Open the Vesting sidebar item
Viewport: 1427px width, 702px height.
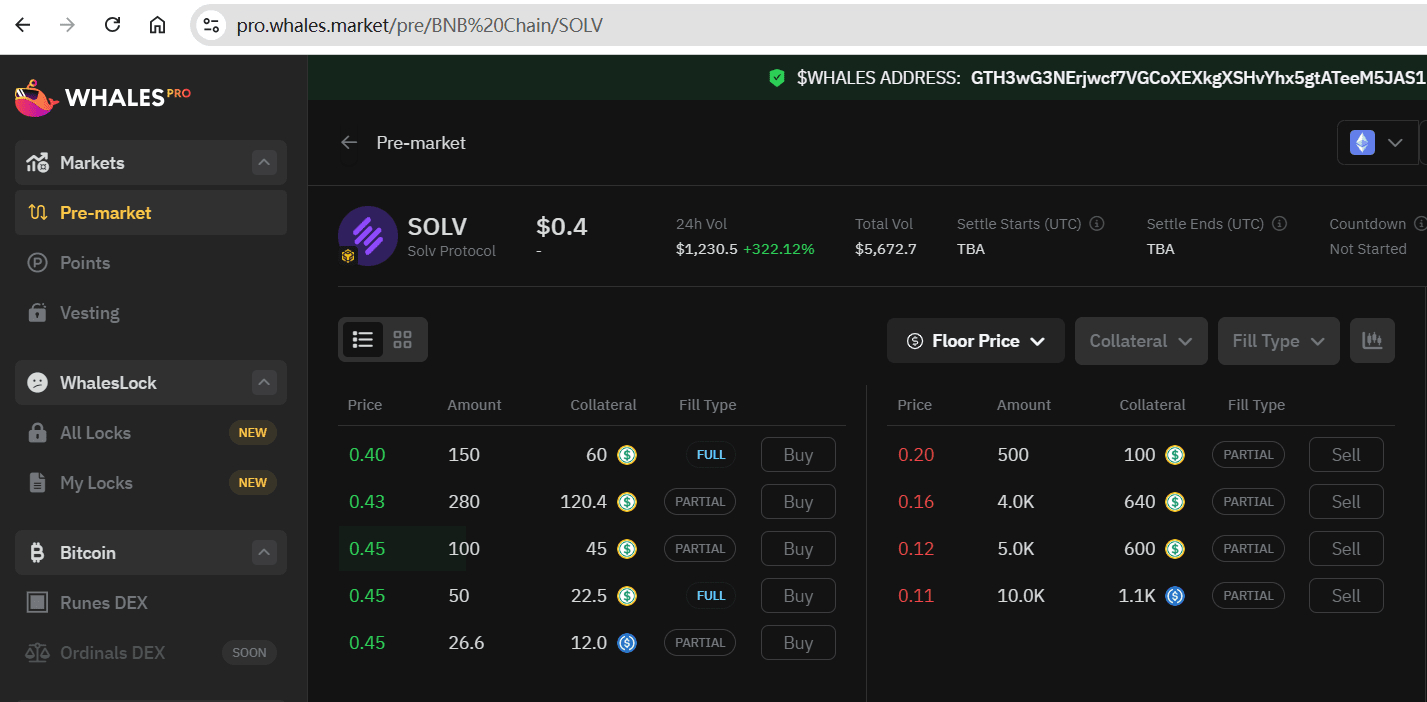(x=151, y=312)
